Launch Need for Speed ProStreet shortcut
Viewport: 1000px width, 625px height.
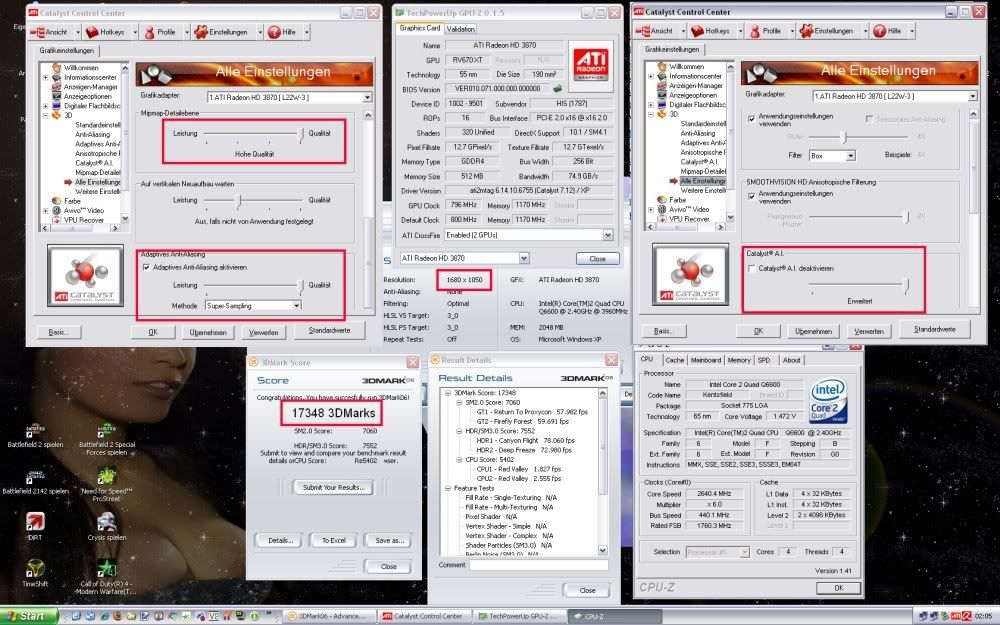(107, 484)
